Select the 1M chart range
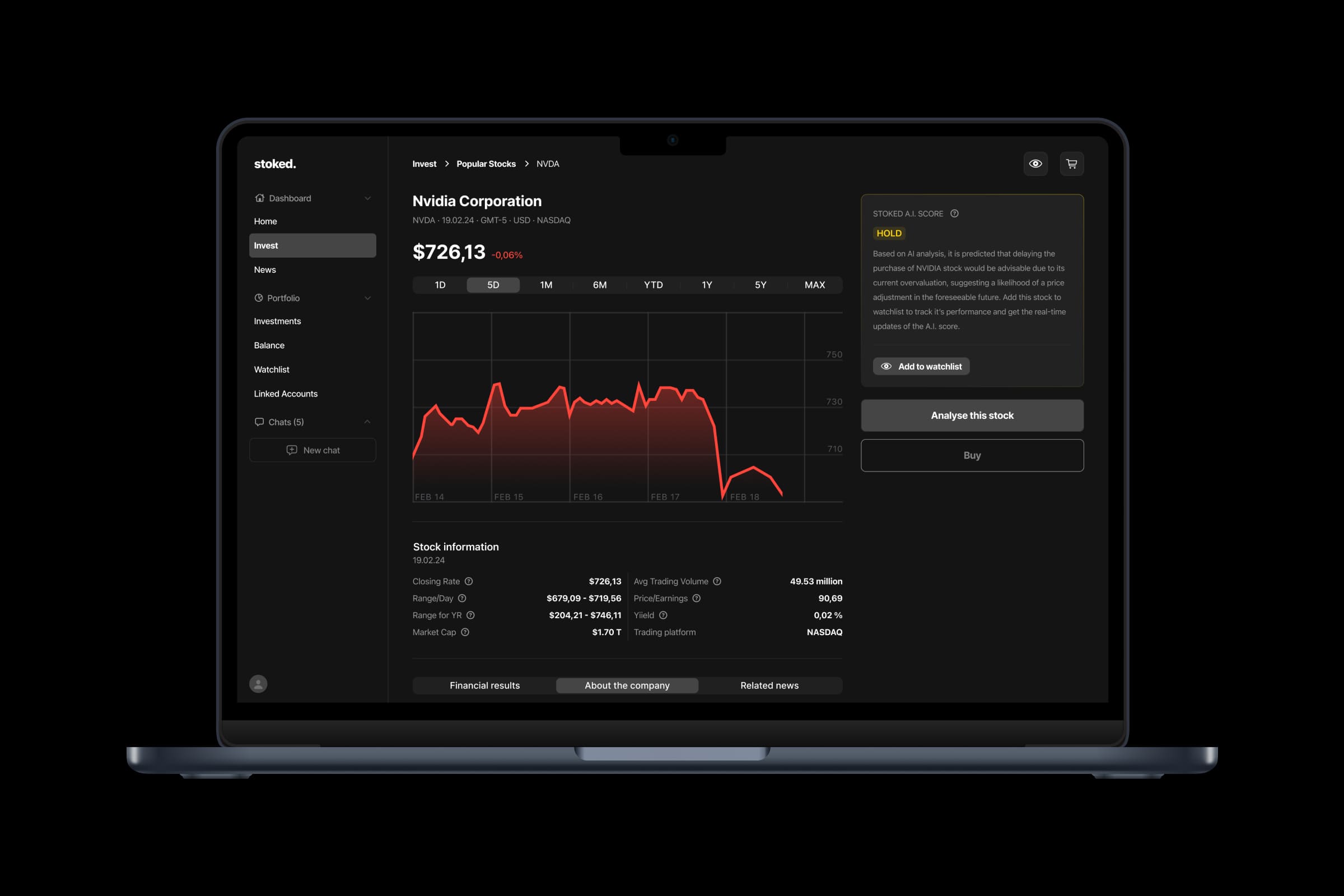Screen dimensions: 1344x896 547,284
